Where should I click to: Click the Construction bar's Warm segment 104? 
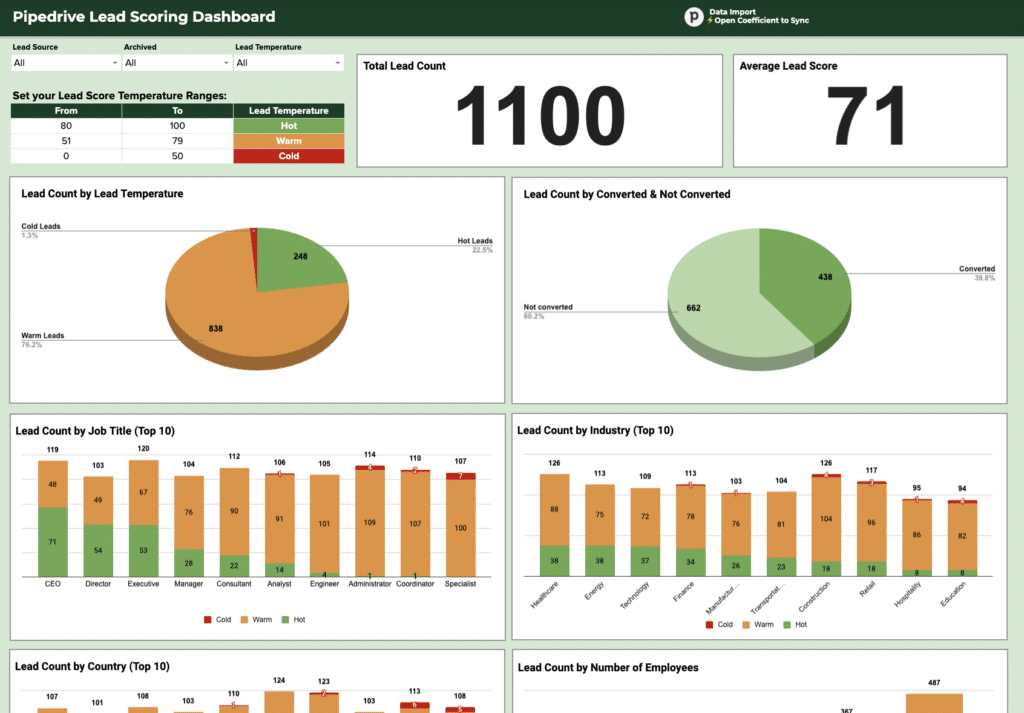click(826, 519)
